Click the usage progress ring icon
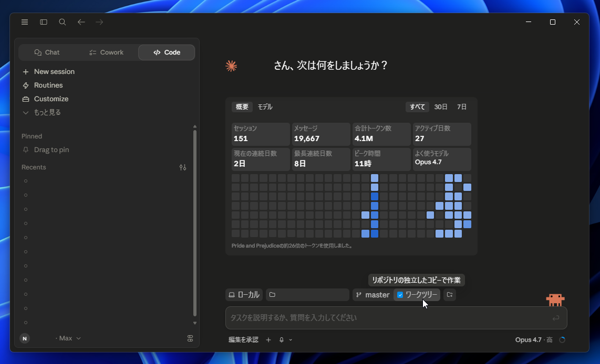This screenshot has width=600, height=364. pyautogui.click(x=562, y=340)
